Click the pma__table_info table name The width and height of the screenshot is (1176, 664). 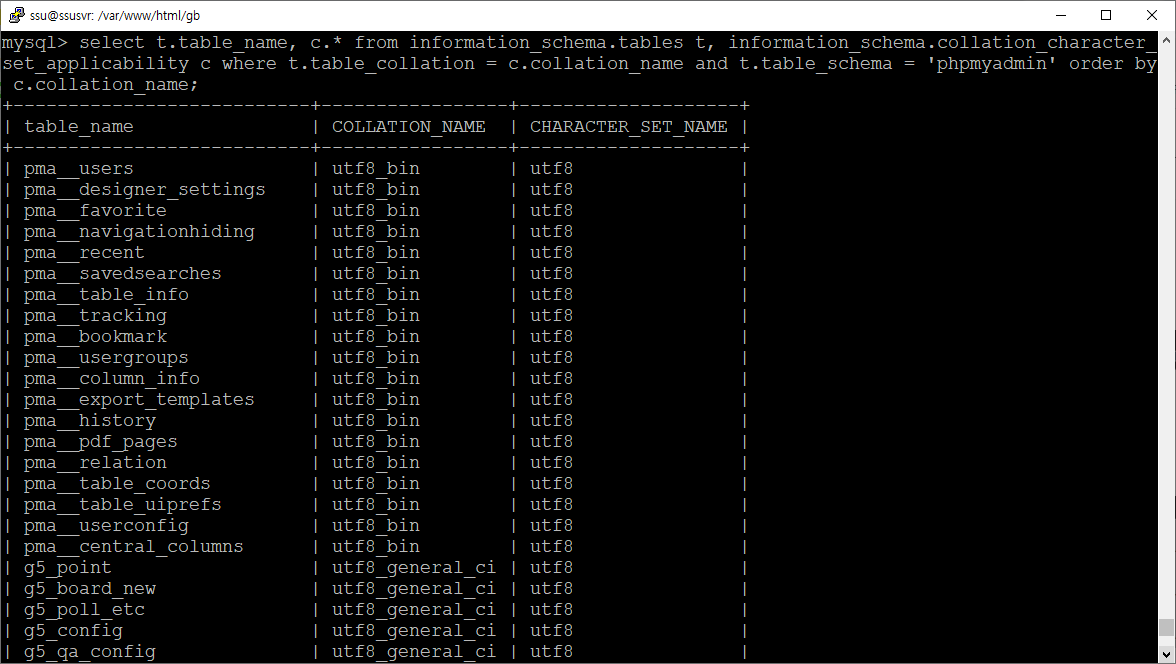[x=106, y=295]
